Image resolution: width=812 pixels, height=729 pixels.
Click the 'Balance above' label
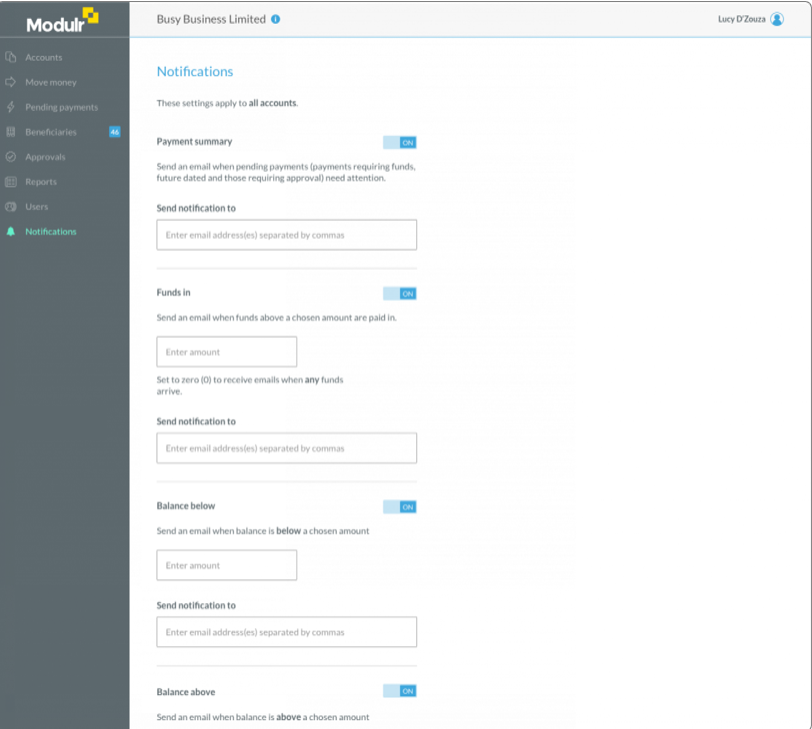pos(186,692)
